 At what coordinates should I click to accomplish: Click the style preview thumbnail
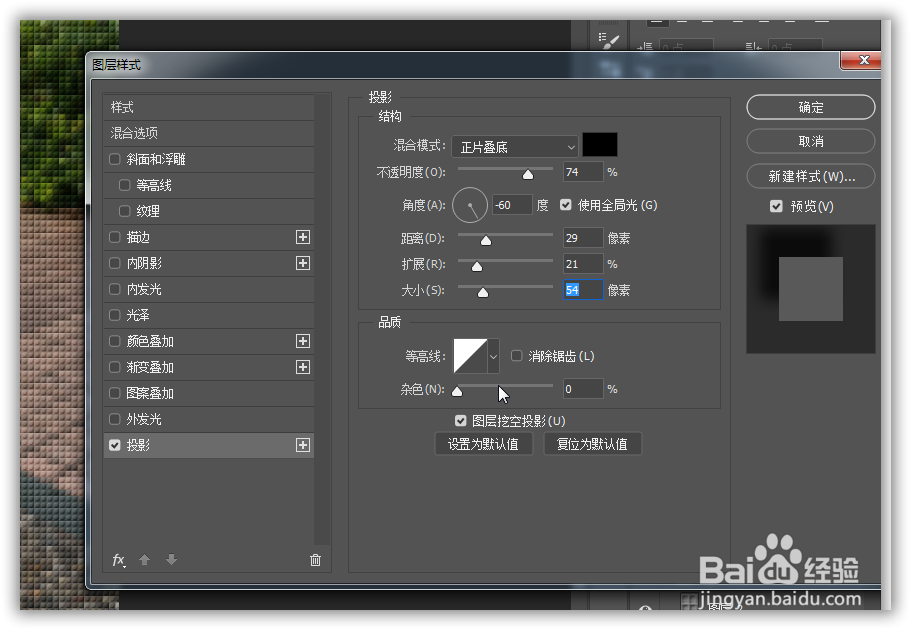[x=810, y=289]
